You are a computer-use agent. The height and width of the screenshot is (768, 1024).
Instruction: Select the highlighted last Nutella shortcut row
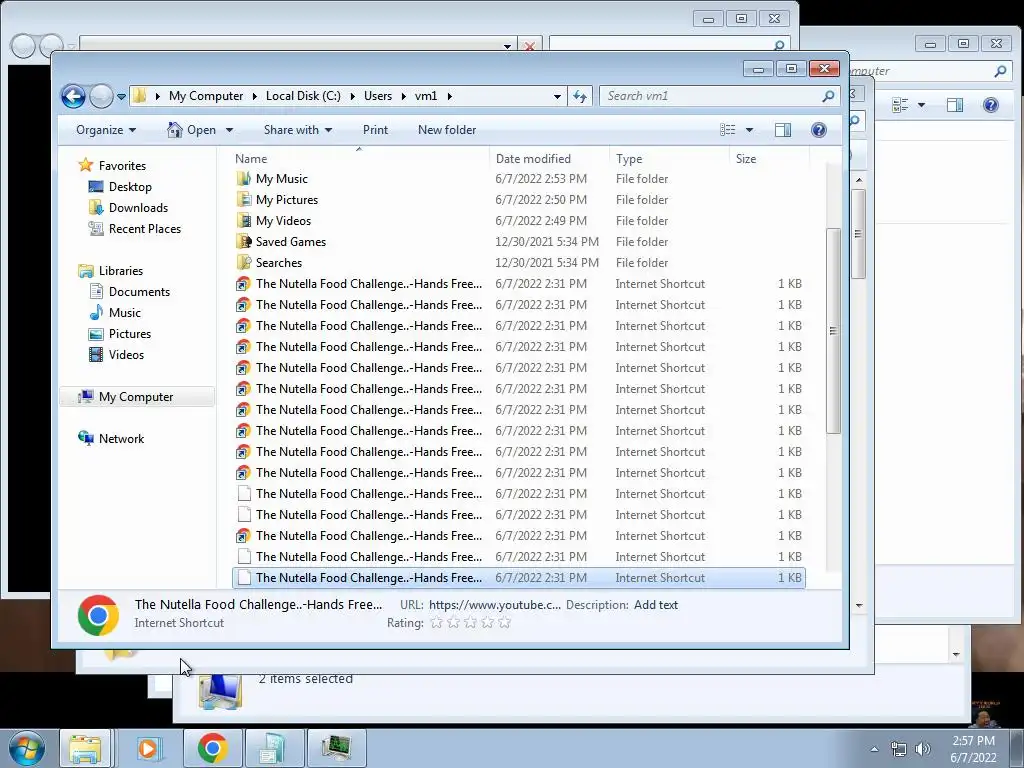point(519,578)
